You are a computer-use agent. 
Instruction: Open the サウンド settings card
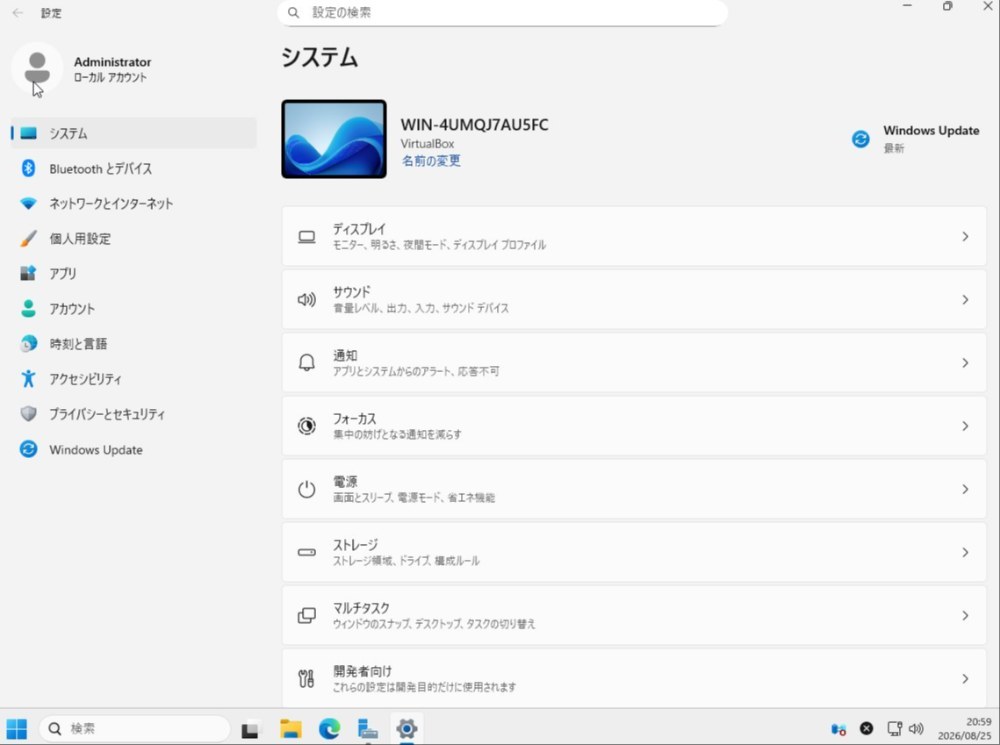pyautogui.click(x=634, y=300)
